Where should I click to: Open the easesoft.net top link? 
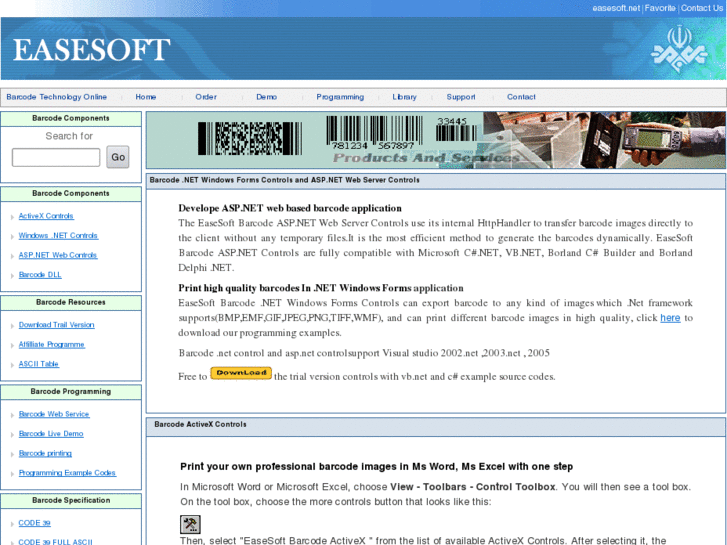[616, 8]
